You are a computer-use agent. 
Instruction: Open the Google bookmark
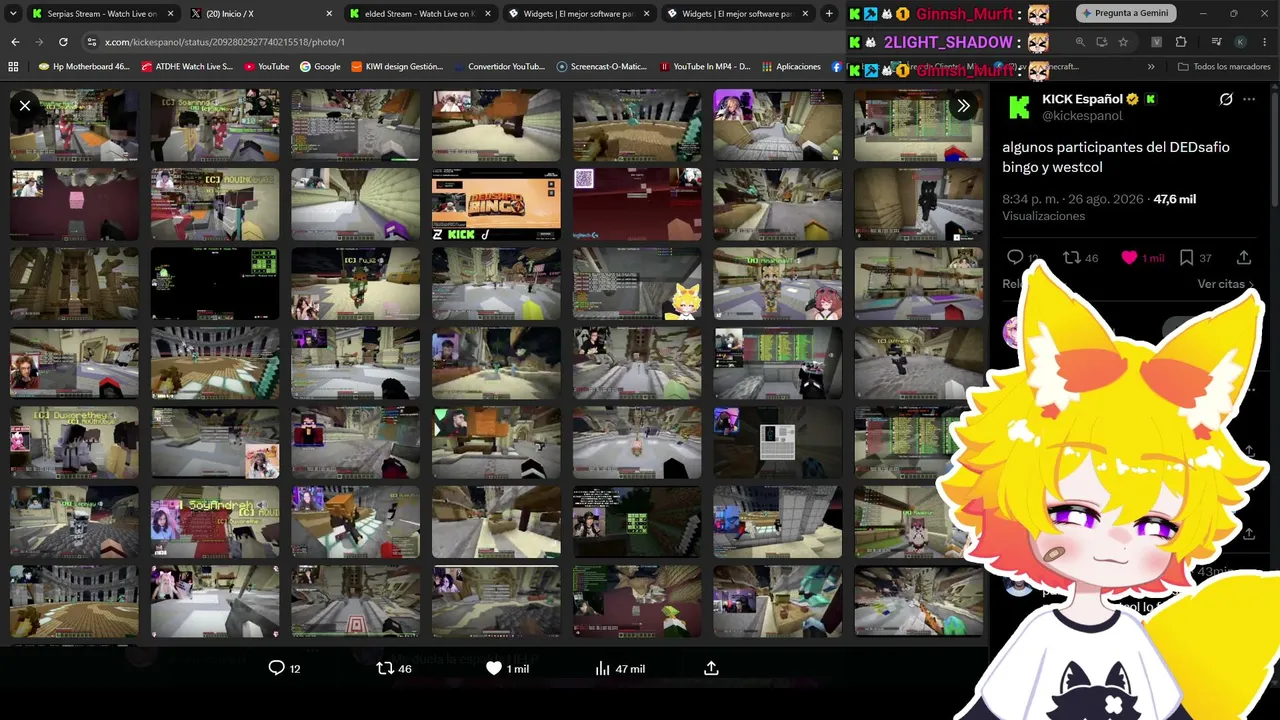click(x=320, y=67)
